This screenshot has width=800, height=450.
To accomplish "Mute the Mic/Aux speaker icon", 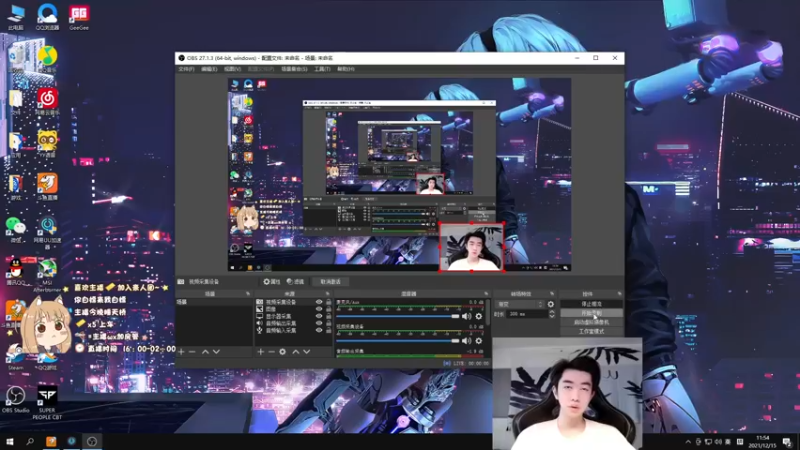I will pos(466,316).
